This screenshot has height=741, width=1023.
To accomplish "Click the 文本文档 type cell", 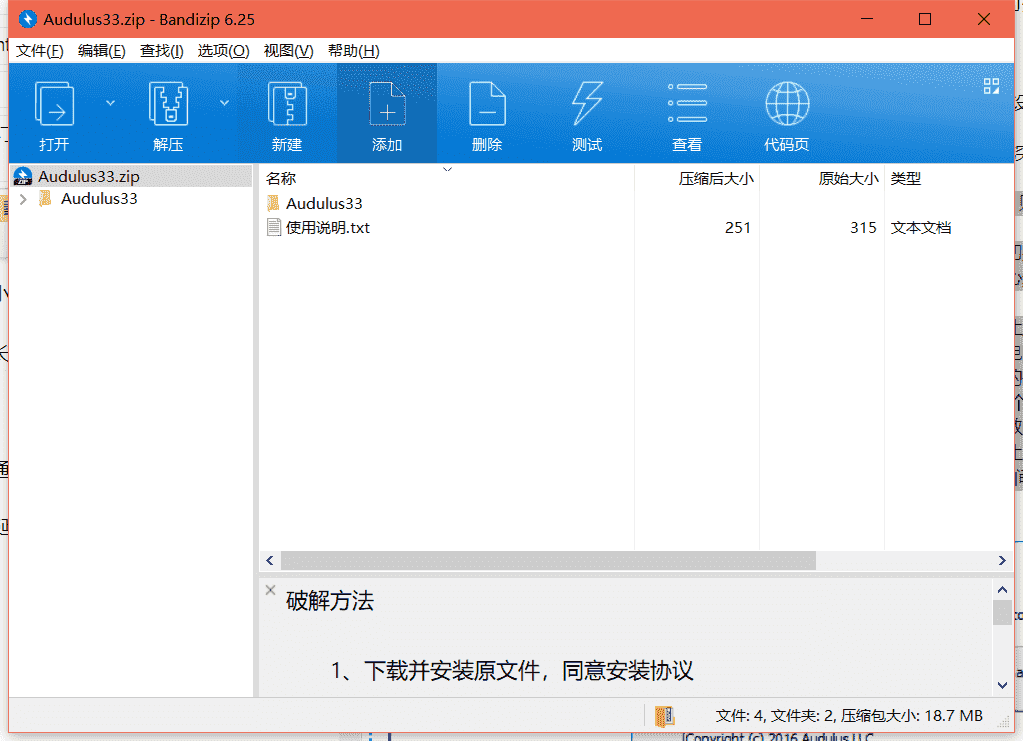I will (921, 228).
